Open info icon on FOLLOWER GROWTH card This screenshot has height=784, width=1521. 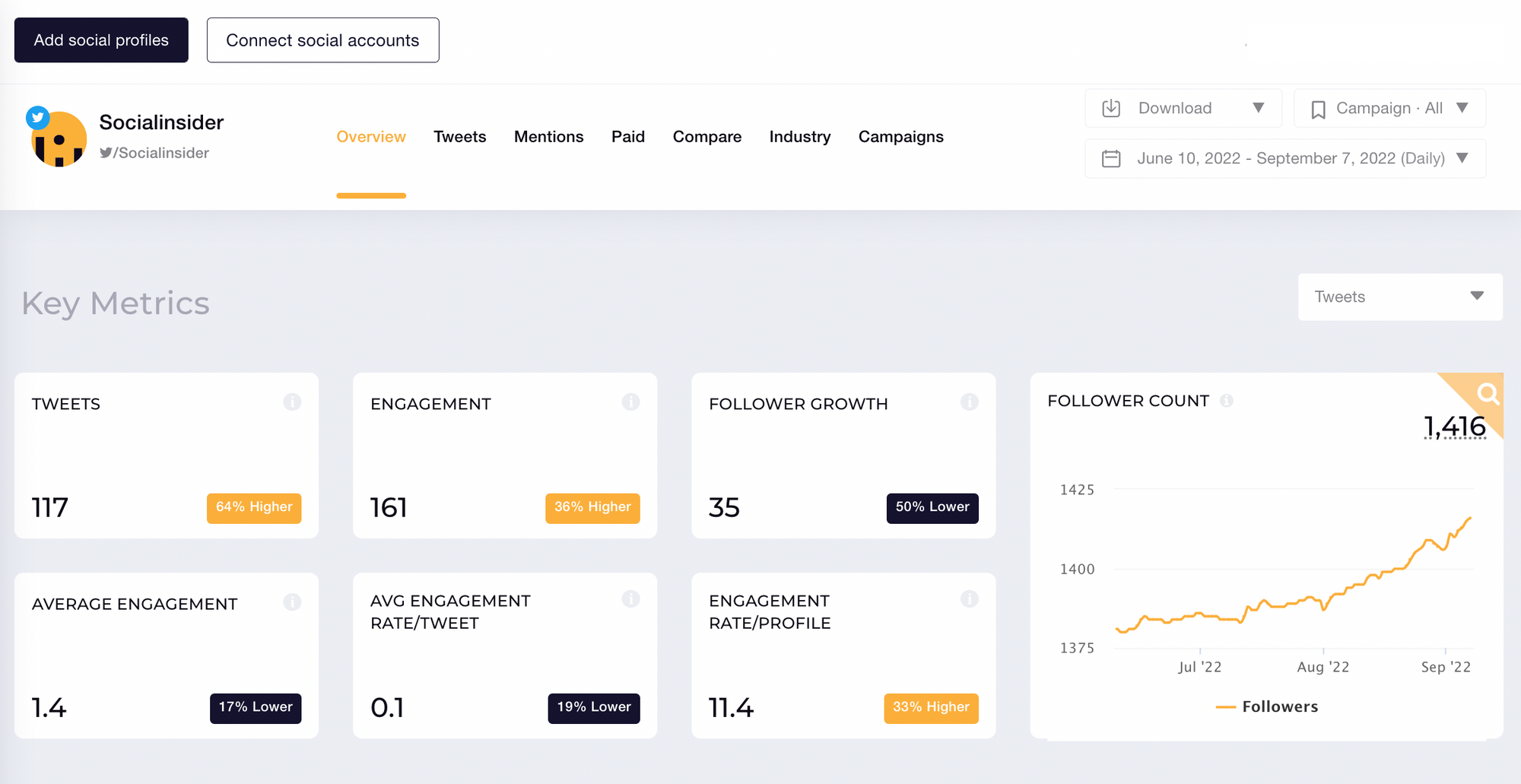969,402
